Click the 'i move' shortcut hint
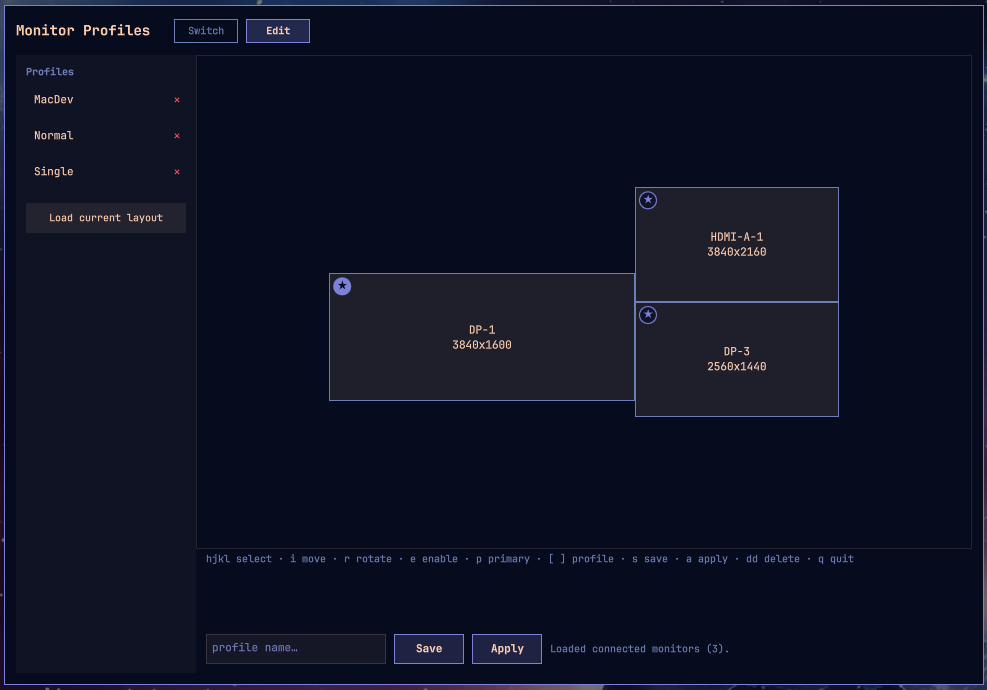The image size is (987, 690). pos(308,558)
